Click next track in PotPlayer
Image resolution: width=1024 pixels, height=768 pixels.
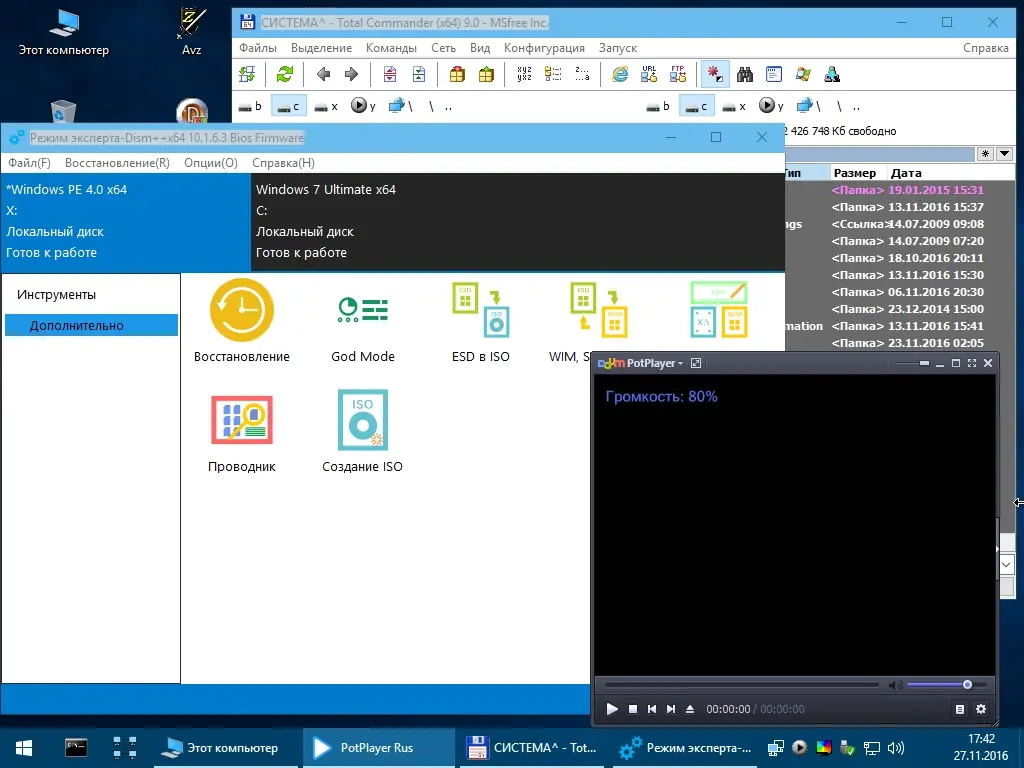click(x=671, y=709)
